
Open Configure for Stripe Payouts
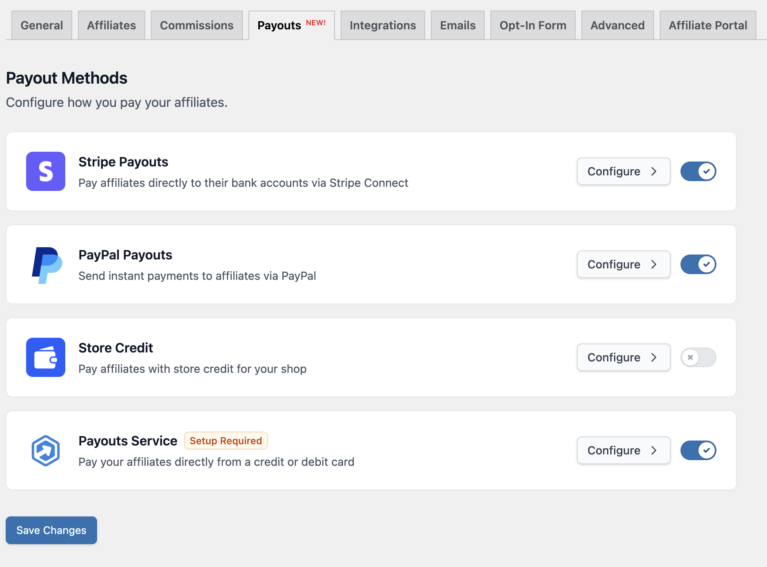coord(623,171)
